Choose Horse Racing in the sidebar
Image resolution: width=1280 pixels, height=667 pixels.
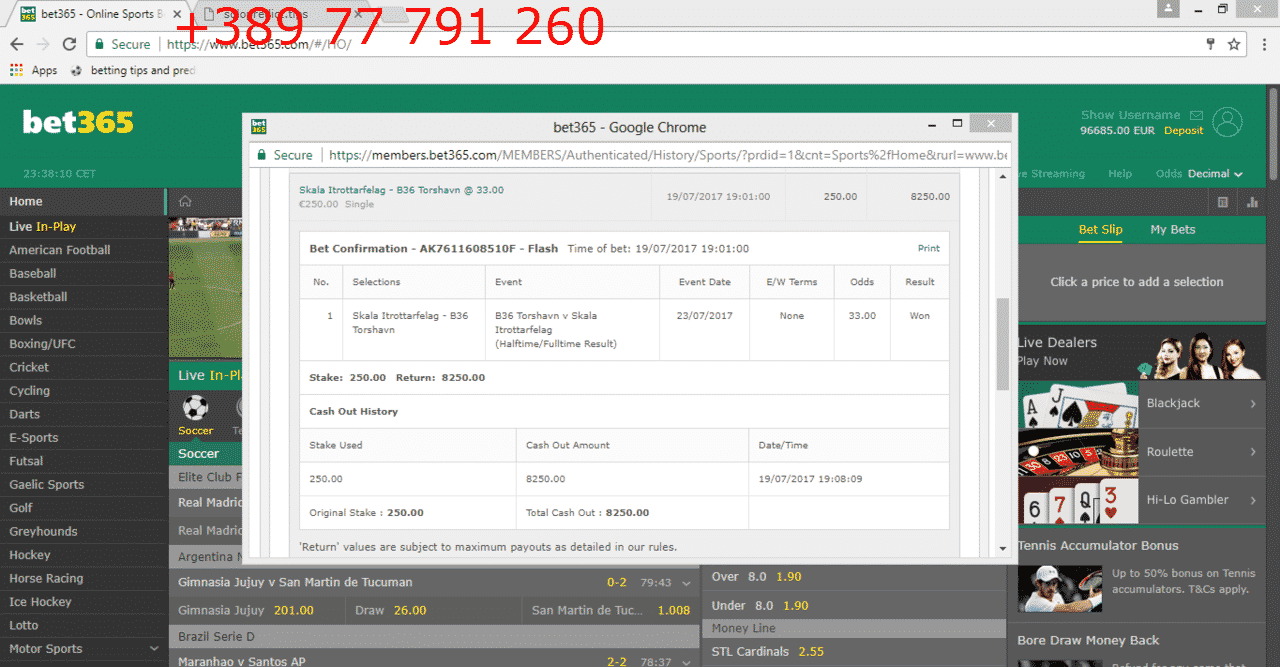(x=83, y=579)
